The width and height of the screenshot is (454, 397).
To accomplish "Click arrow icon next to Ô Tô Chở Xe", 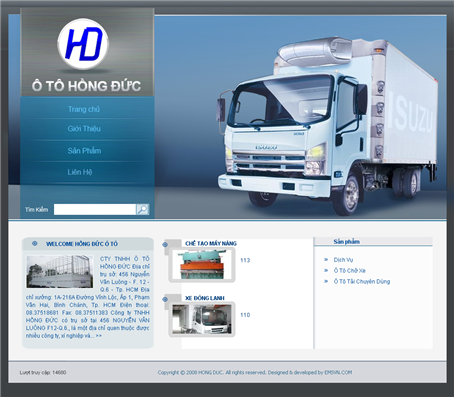I will pos(326,270).
